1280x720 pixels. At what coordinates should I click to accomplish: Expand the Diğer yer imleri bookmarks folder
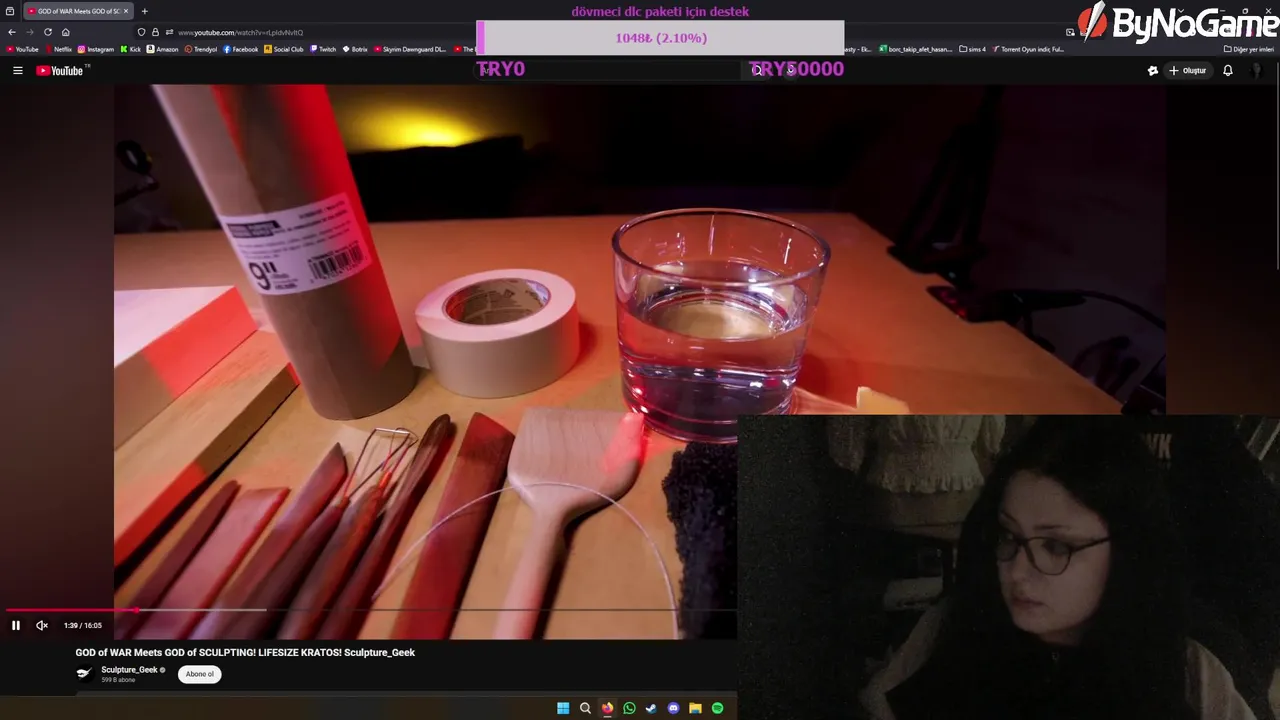coord(1248,49)
